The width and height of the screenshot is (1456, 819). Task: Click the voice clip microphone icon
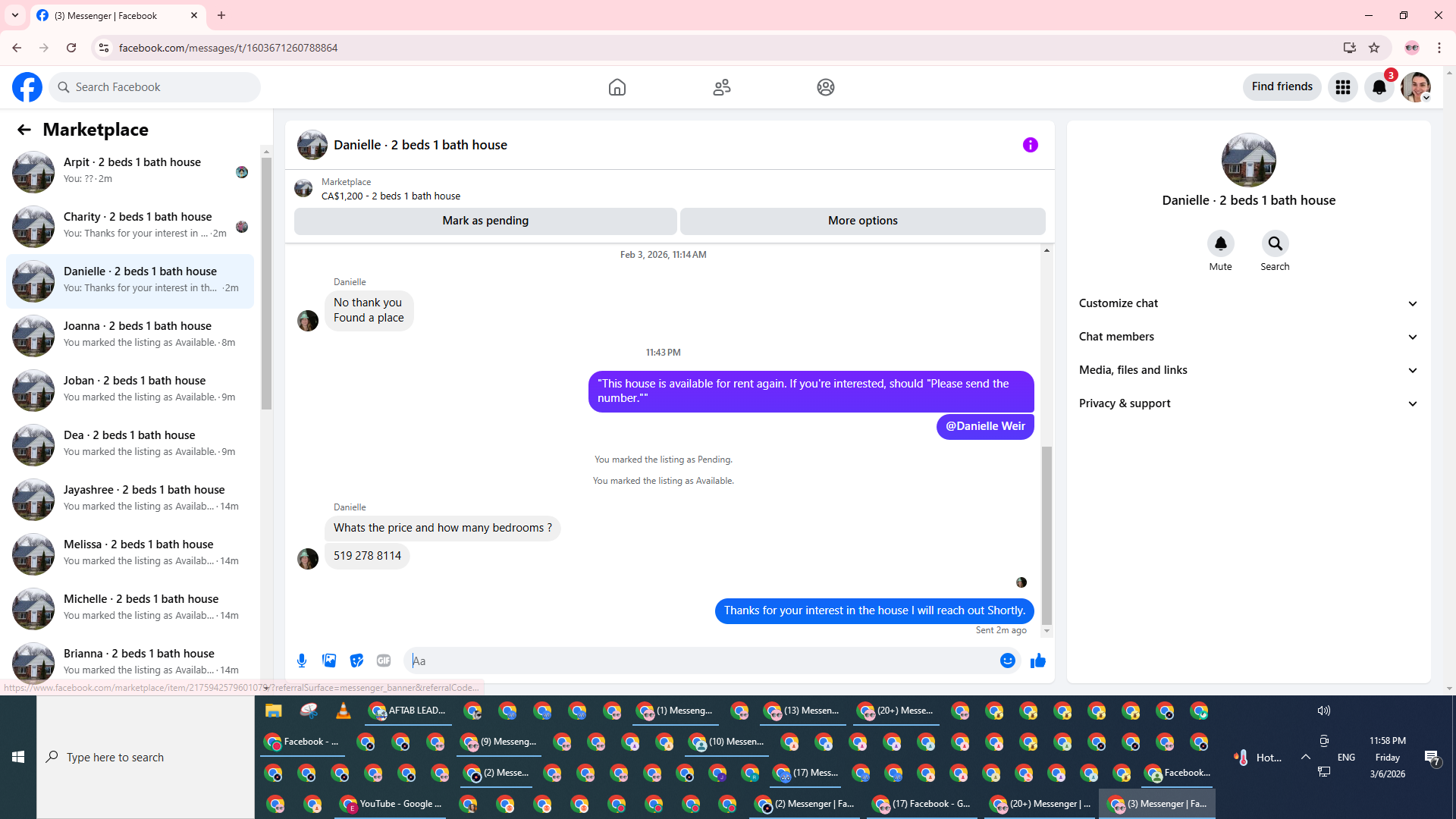point(302,661)
